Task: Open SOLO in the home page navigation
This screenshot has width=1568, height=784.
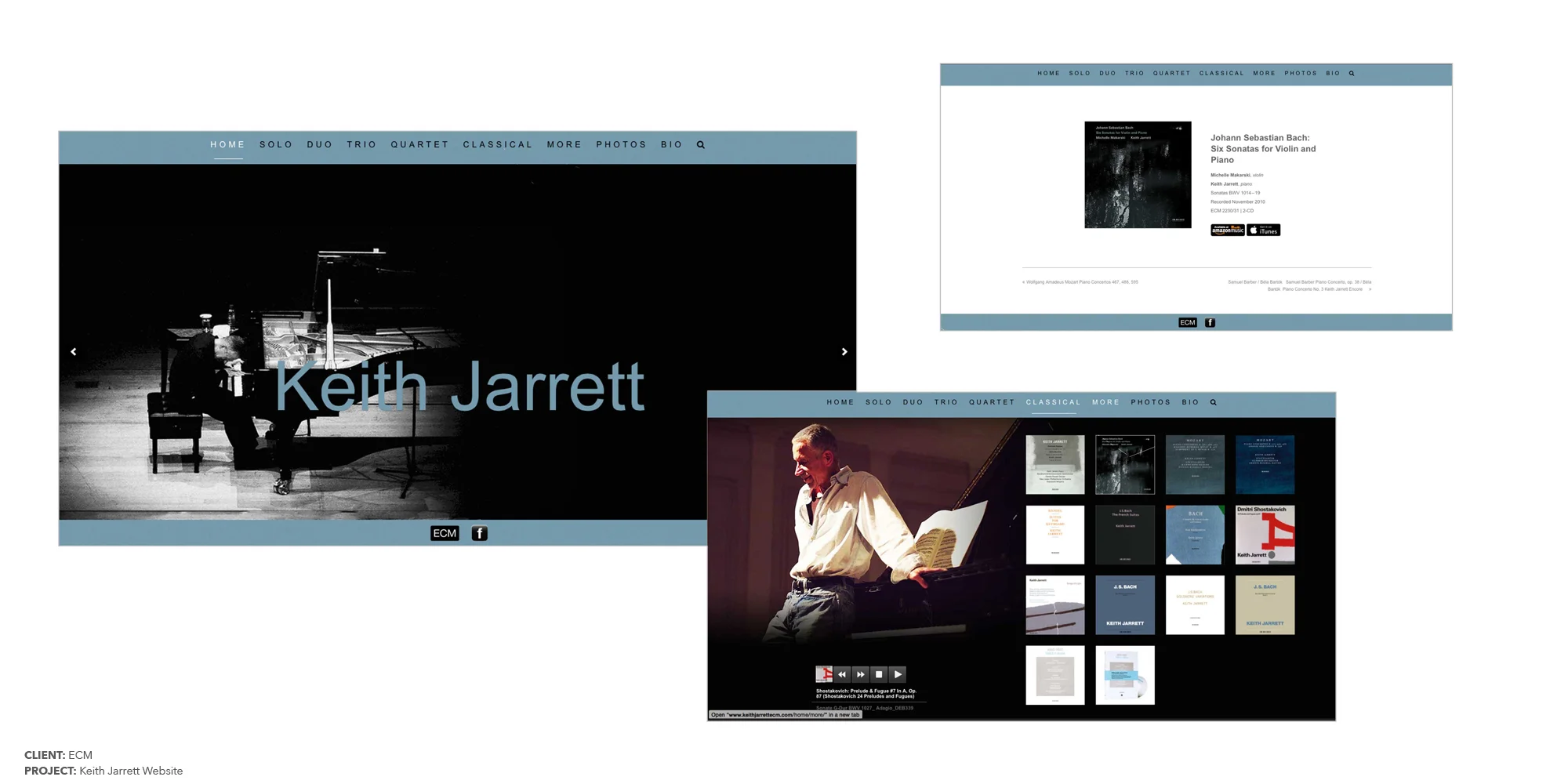Action: pyautogui.click(x=276, y=145)
